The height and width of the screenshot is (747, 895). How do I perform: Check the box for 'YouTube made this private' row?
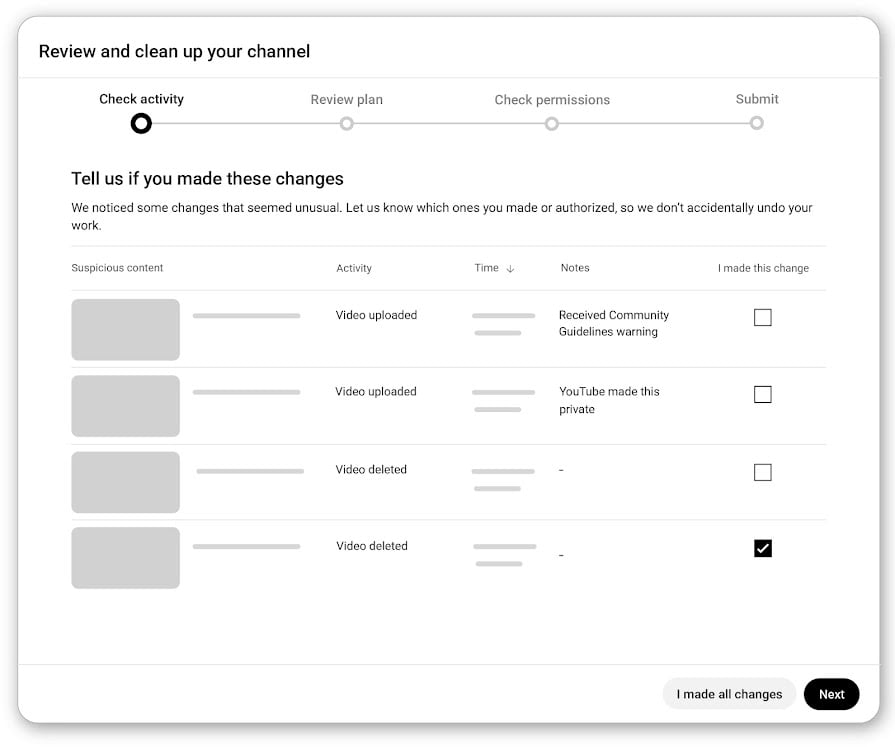point(763,394)
